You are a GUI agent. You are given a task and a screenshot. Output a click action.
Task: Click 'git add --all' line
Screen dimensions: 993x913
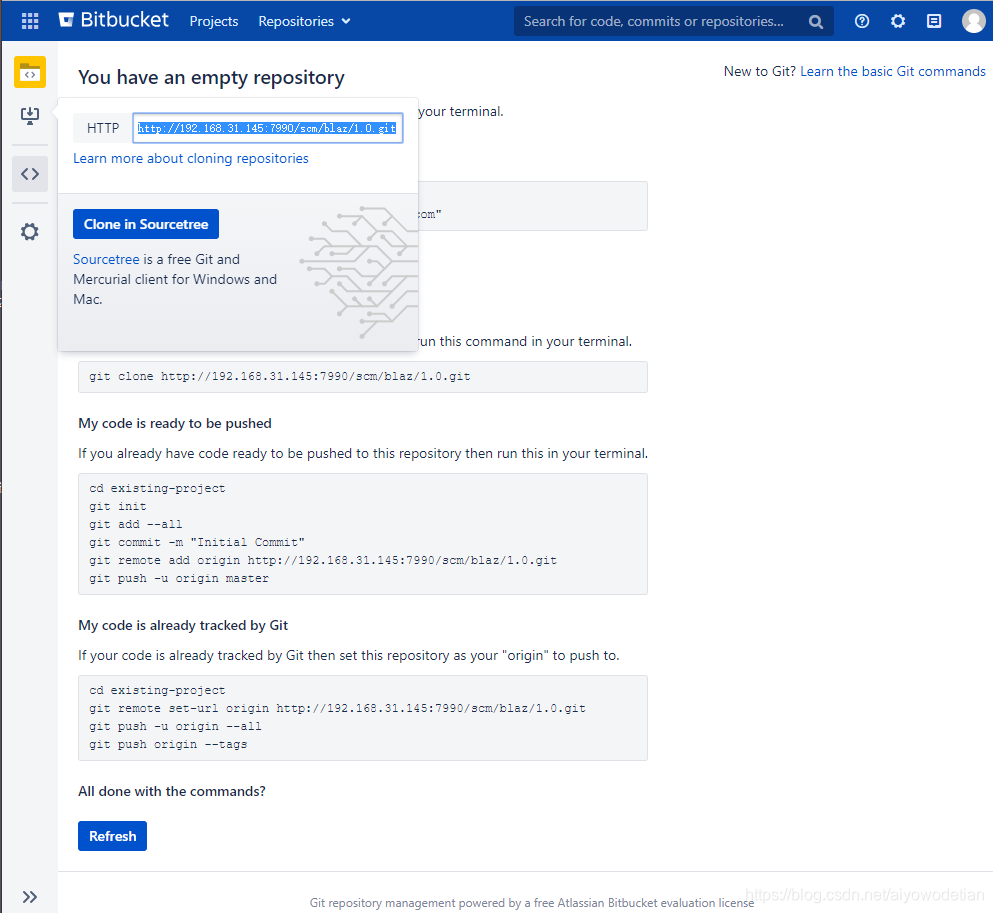(x=136, y=524)
